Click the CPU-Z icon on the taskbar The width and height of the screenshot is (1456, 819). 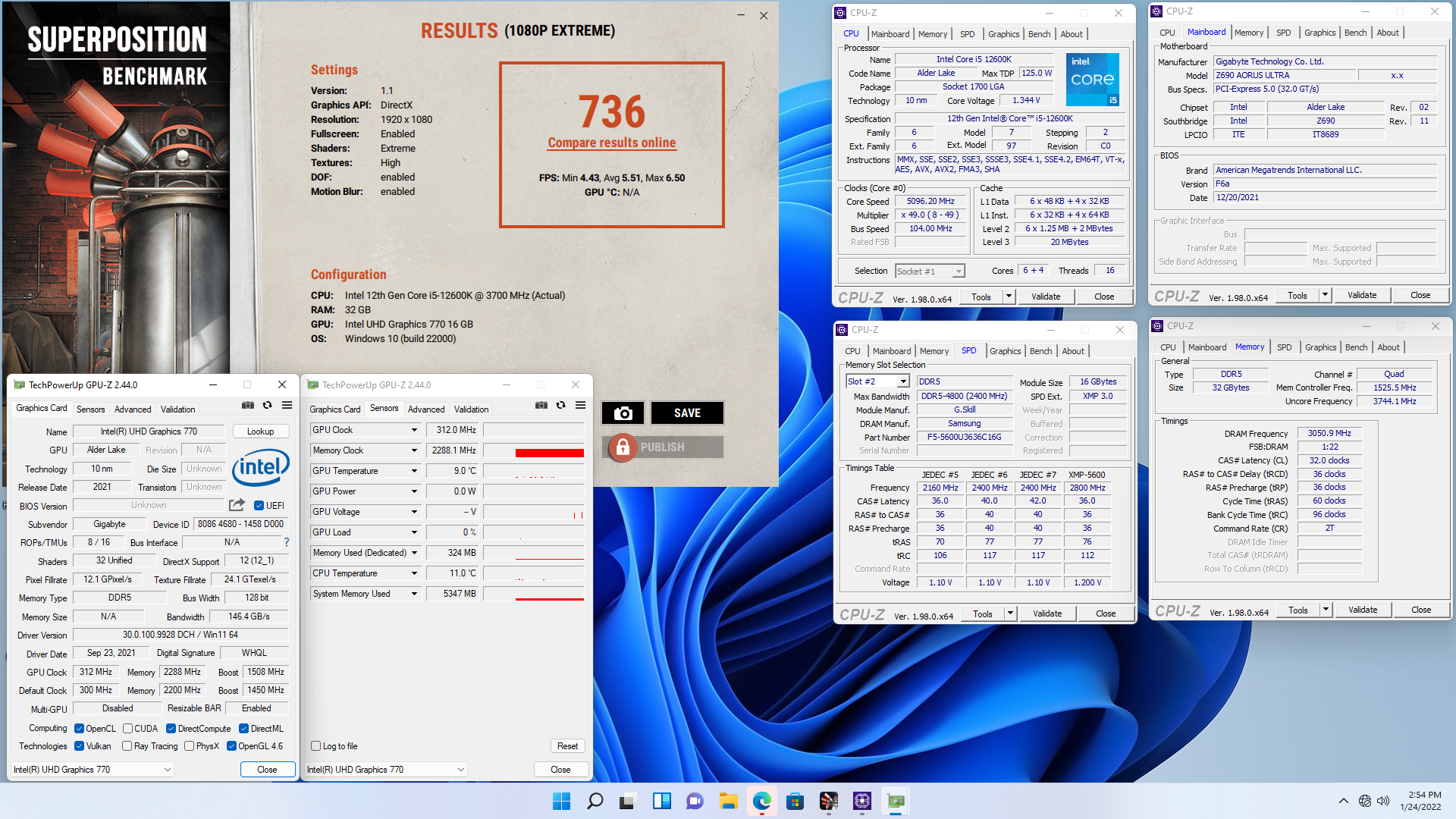click(862, 801)
